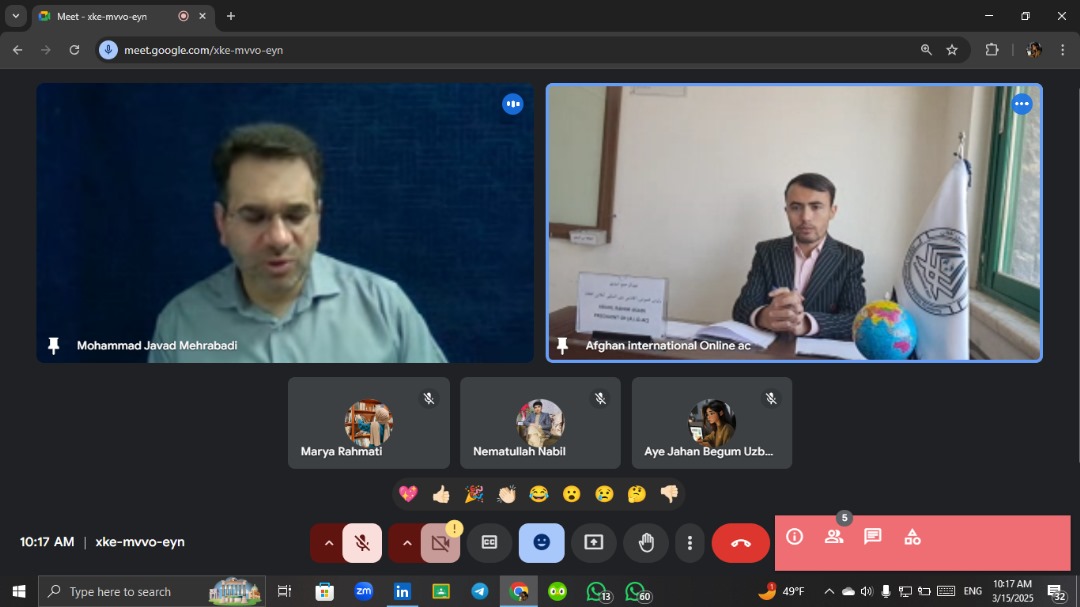Screen dimensions: 1080x607
Task: Open the chat with everyone panel
Action: tap(872, 537)
